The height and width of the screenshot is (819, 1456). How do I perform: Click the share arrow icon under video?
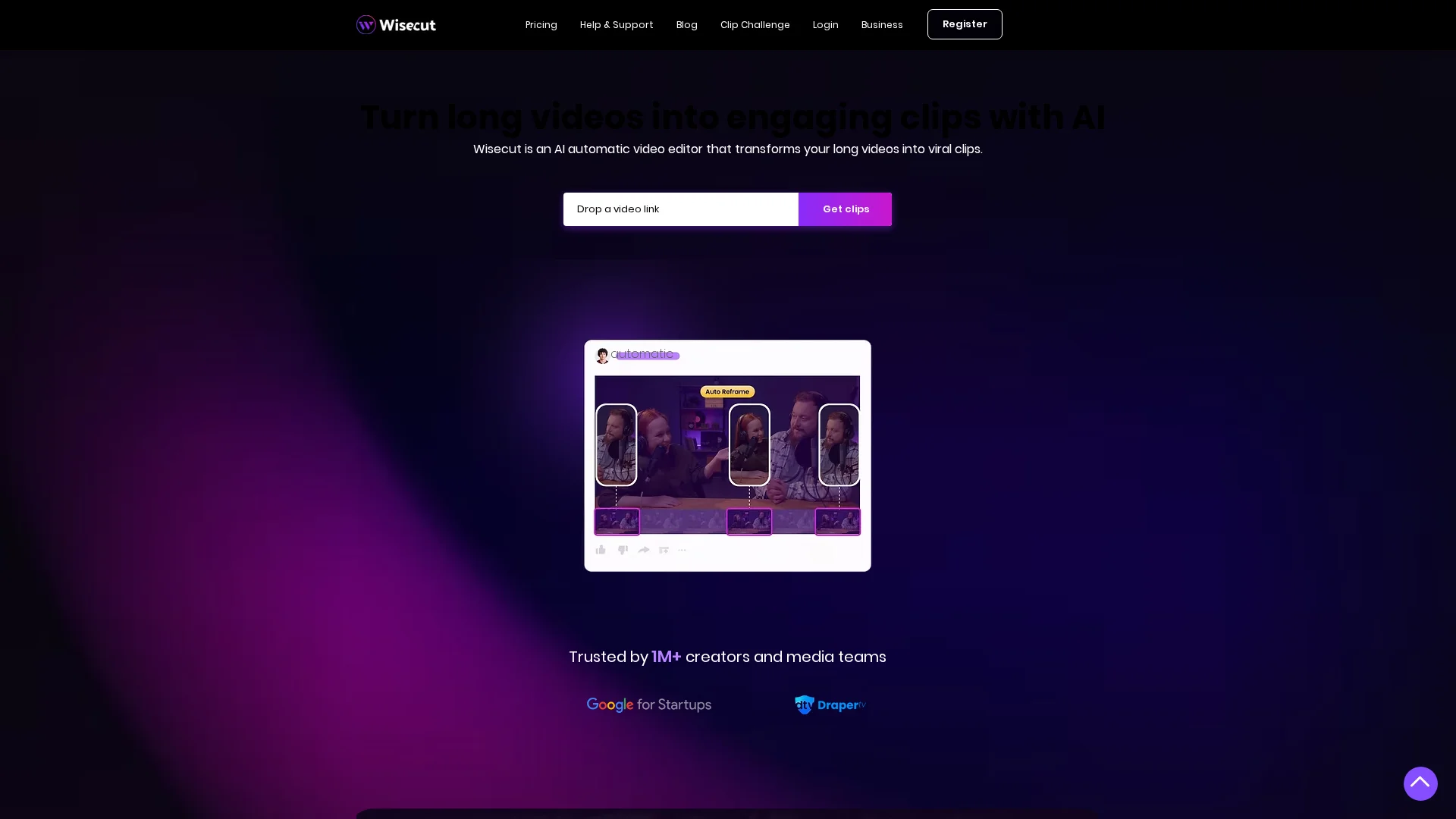point(644,550)
